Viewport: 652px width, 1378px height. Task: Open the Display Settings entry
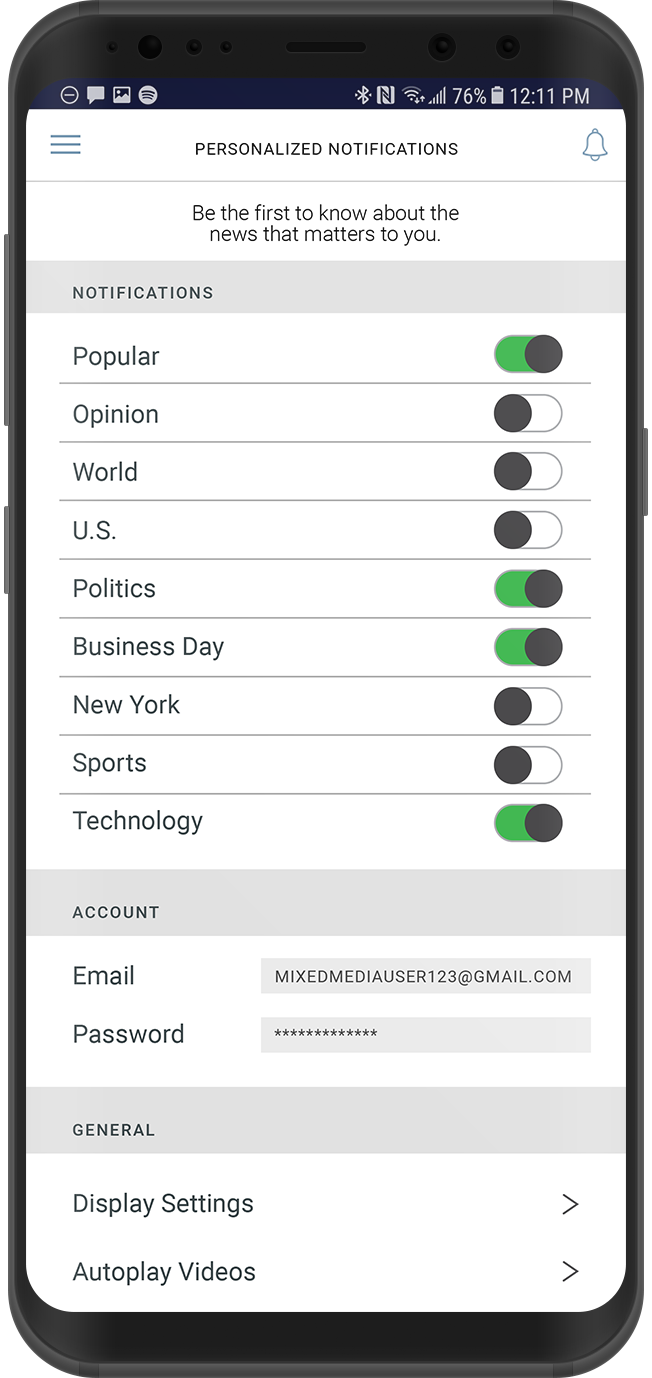(164, 1204)
